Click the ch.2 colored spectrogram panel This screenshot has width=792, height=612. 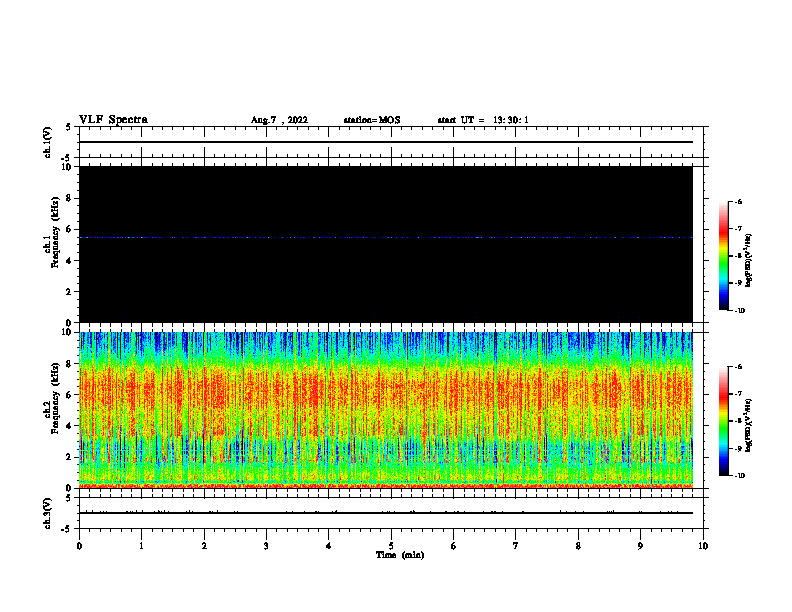click(x=386, y=410)
